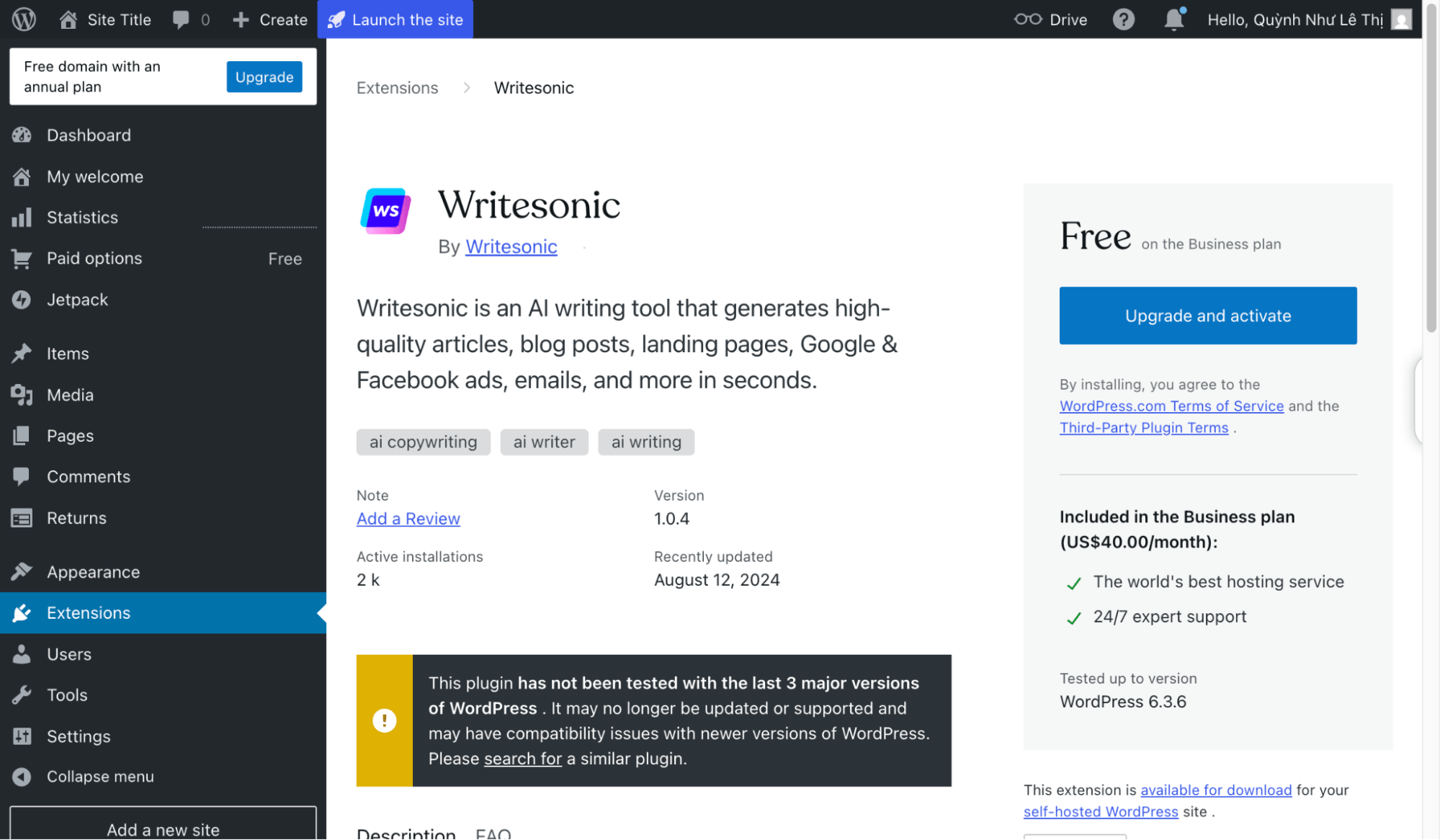The height and width of the screenshot is (840, 1440).
Task: Open Users menu item
Action: 163,654
